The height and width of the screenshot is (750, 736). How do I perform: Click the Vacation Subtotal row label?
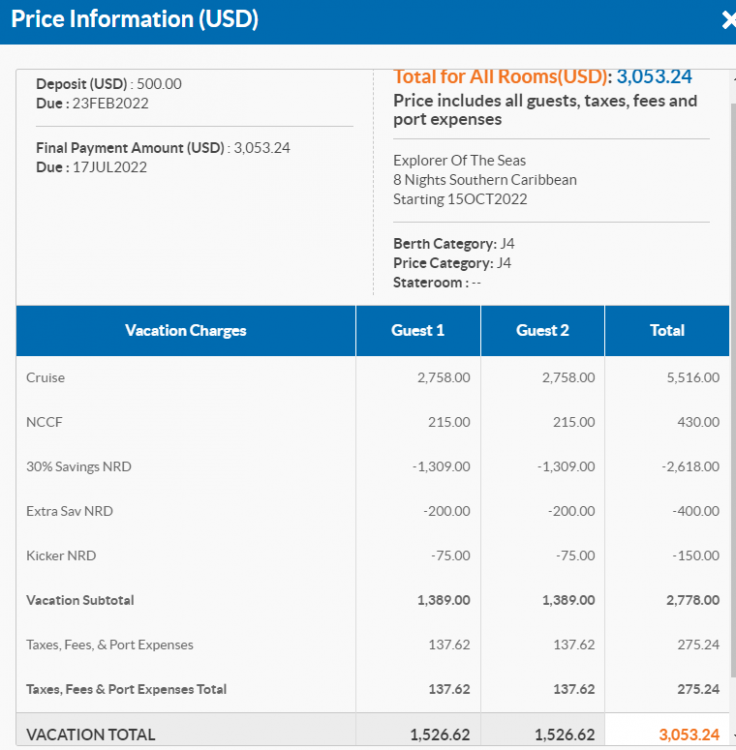(80, 600)
